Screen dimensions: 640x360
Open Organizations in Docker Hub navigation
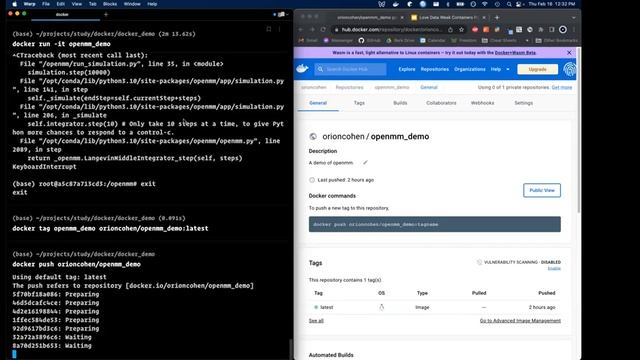point(469,69)
